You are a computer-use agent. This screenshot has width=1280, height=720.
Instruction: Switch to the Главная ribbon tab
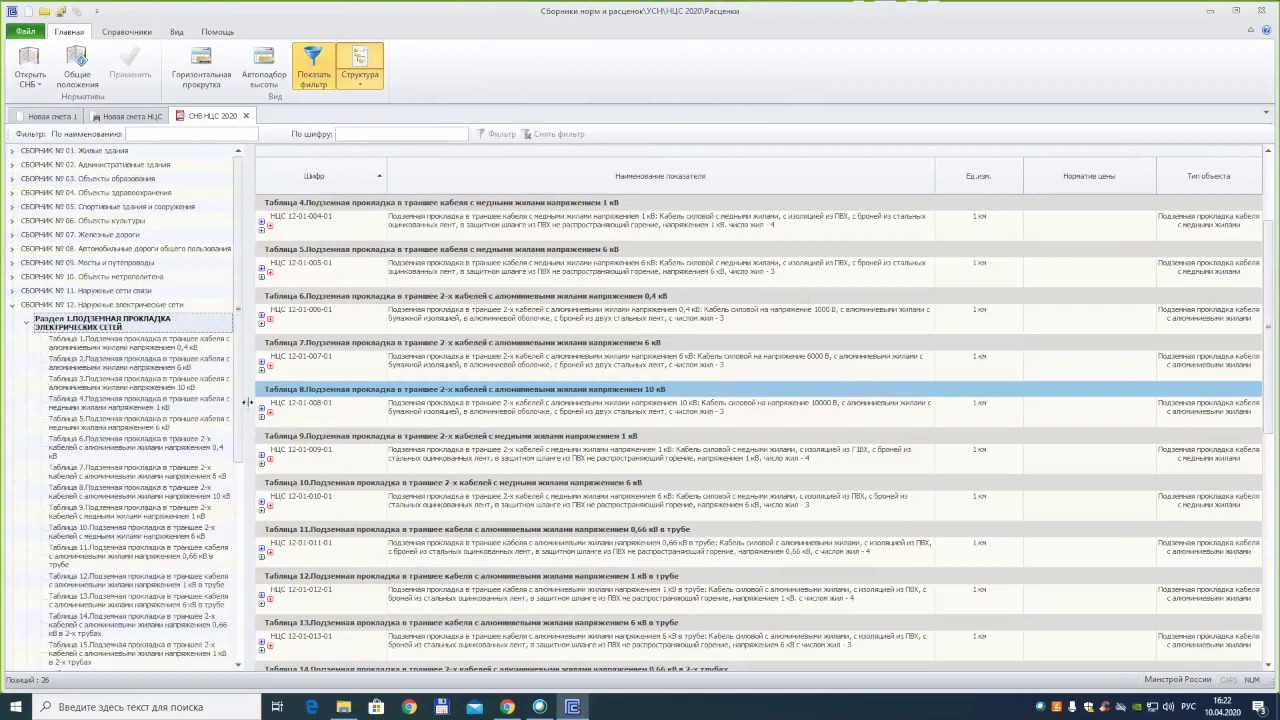click(x=69, y=32)
